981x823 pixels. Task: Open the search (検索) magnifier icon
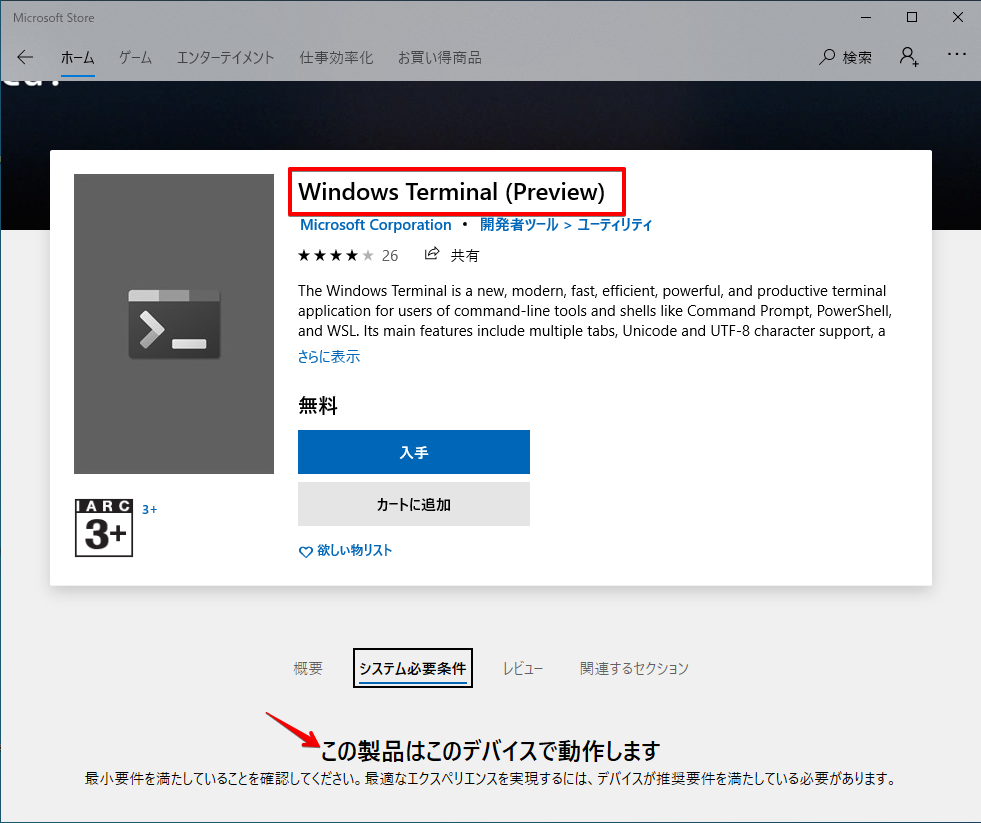(x=827, y=58)
